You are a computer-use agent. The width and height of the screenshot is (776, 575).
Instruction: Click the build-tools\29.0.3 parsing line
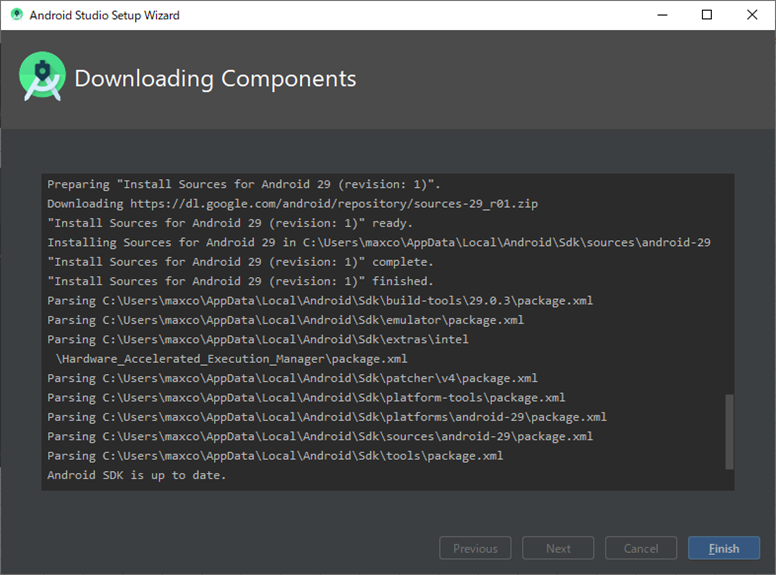(320, 301)
